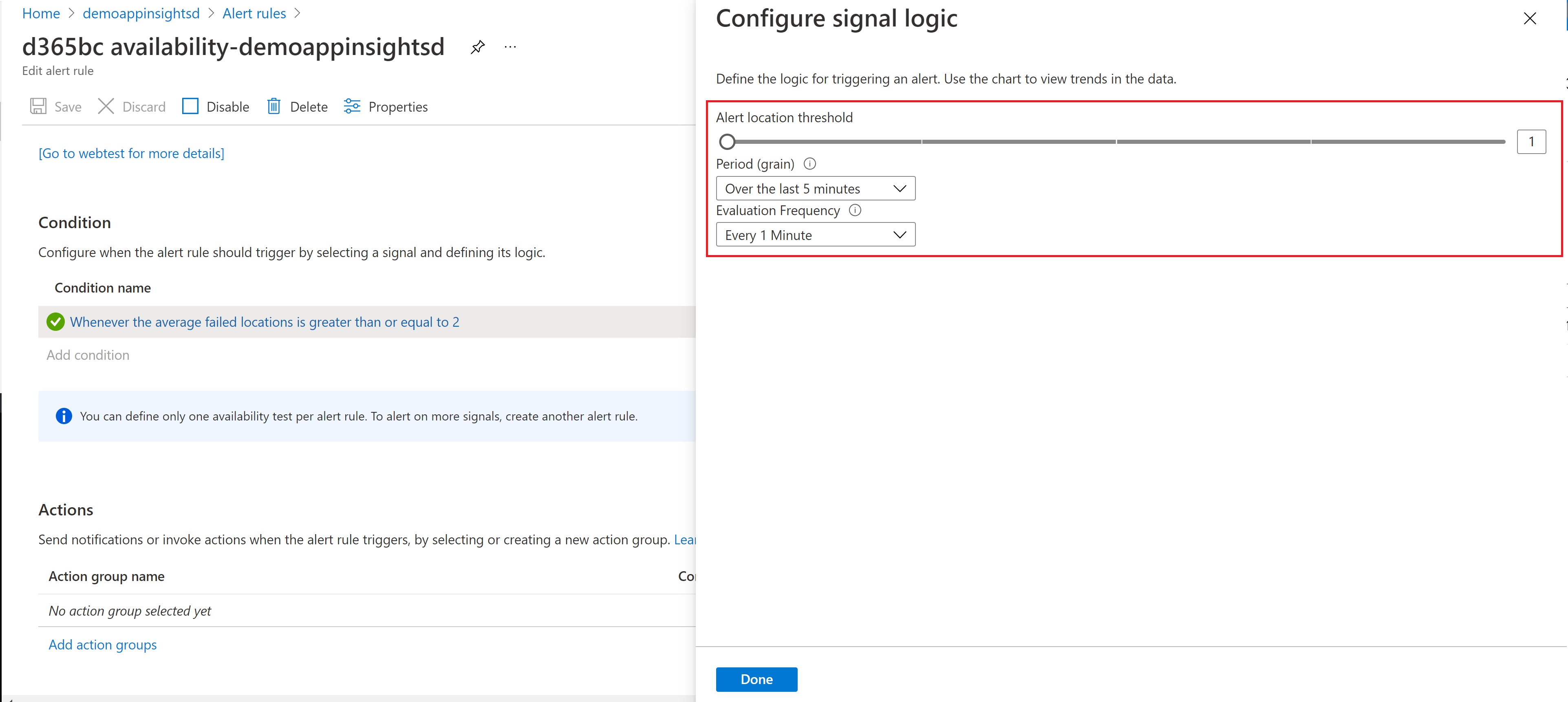Click the Discard X icon
The image size is (1568, 702).
(106, 106)
